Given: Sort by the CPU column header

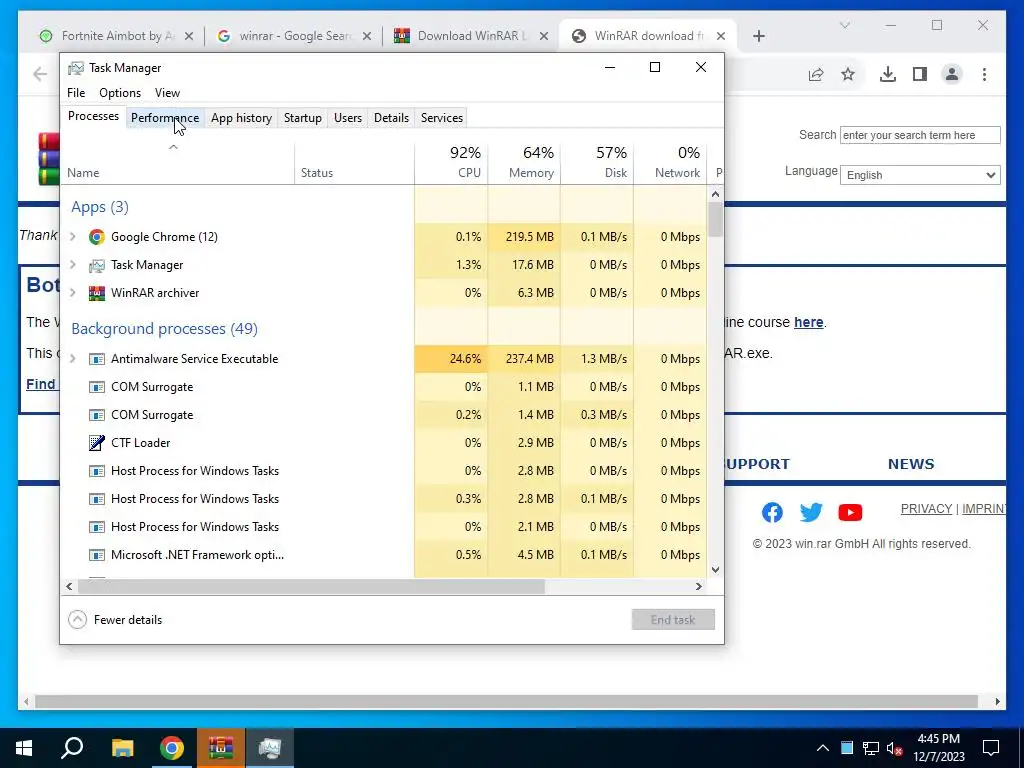Looking at the screenshot, I should click(x=451, y=161).
